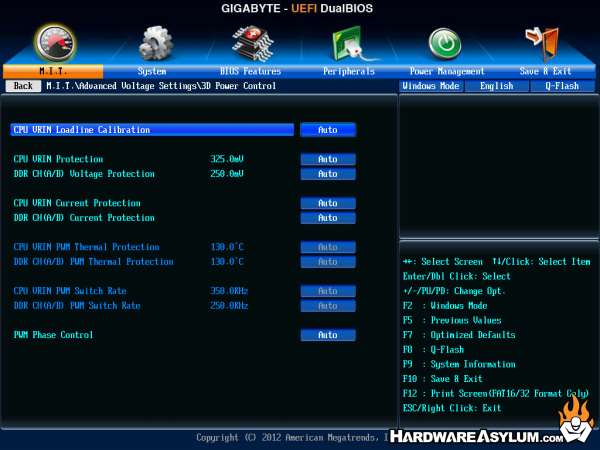Click the F10 Save & Exit help line
This screenshot has height=450, width=600.
coord(443,379)
